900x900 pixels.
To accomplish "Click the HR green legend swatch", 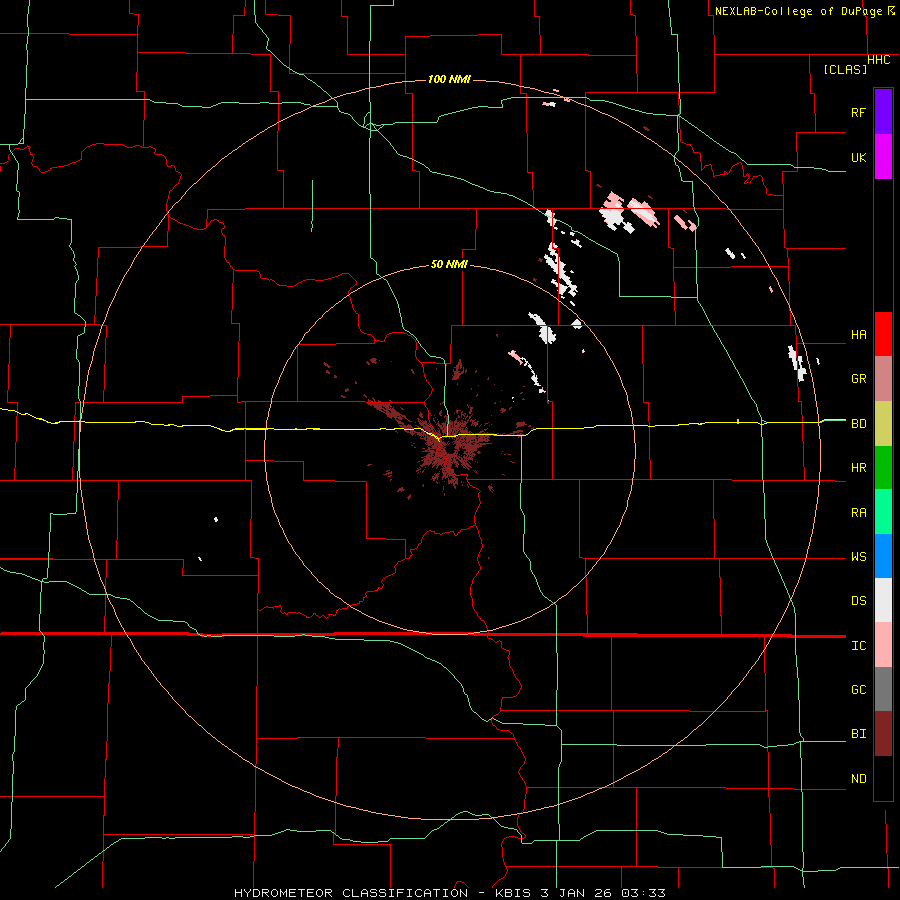I will point(883,468).
